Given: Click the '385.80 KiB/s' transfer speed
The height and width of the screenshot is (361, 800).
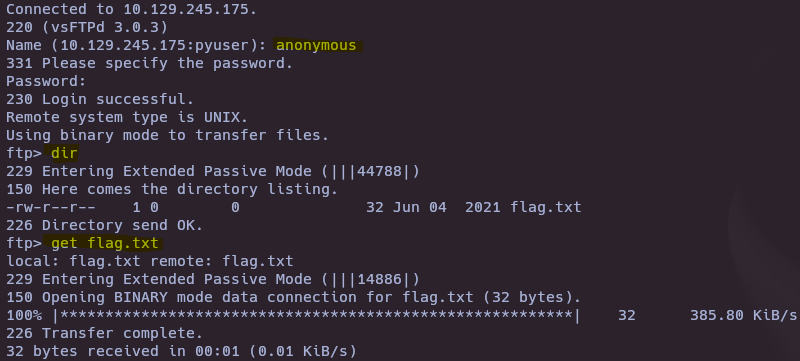Looking at the screenshot, I should 743,316.
